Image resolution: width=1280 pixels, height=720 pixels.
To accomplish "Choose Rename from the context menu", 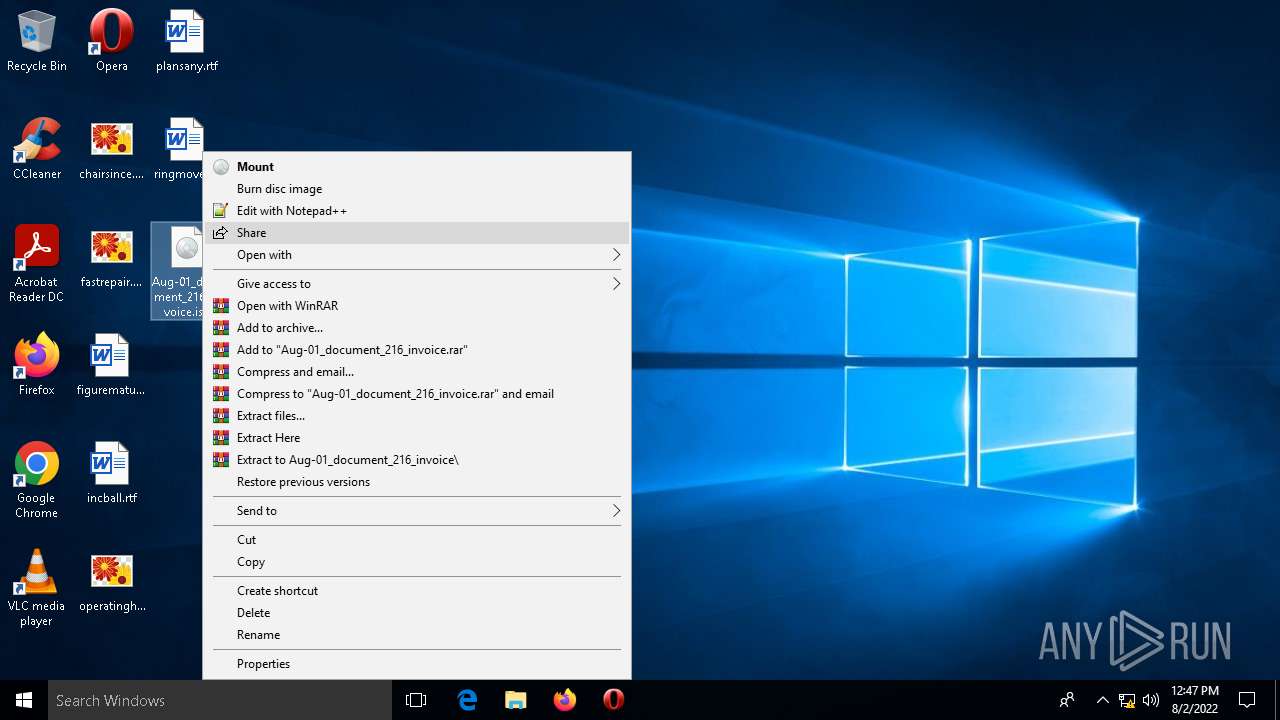I will [x=417, y=635].
